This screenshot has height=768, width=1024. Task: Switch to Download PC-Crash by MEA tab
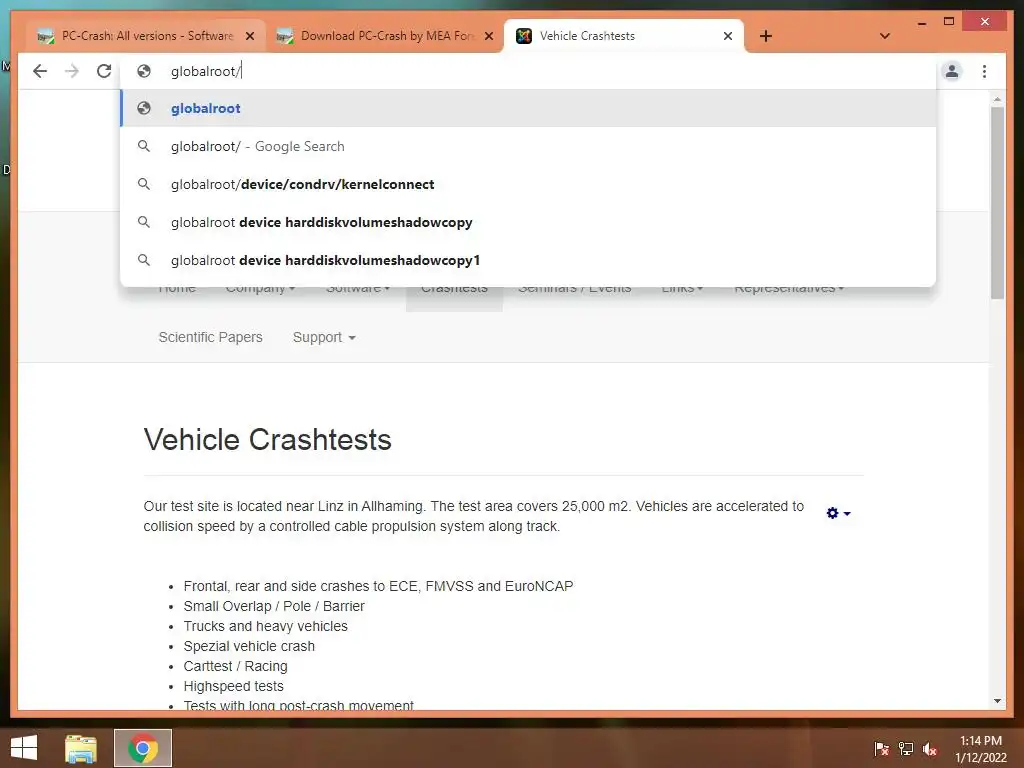[x=385, y=36]
